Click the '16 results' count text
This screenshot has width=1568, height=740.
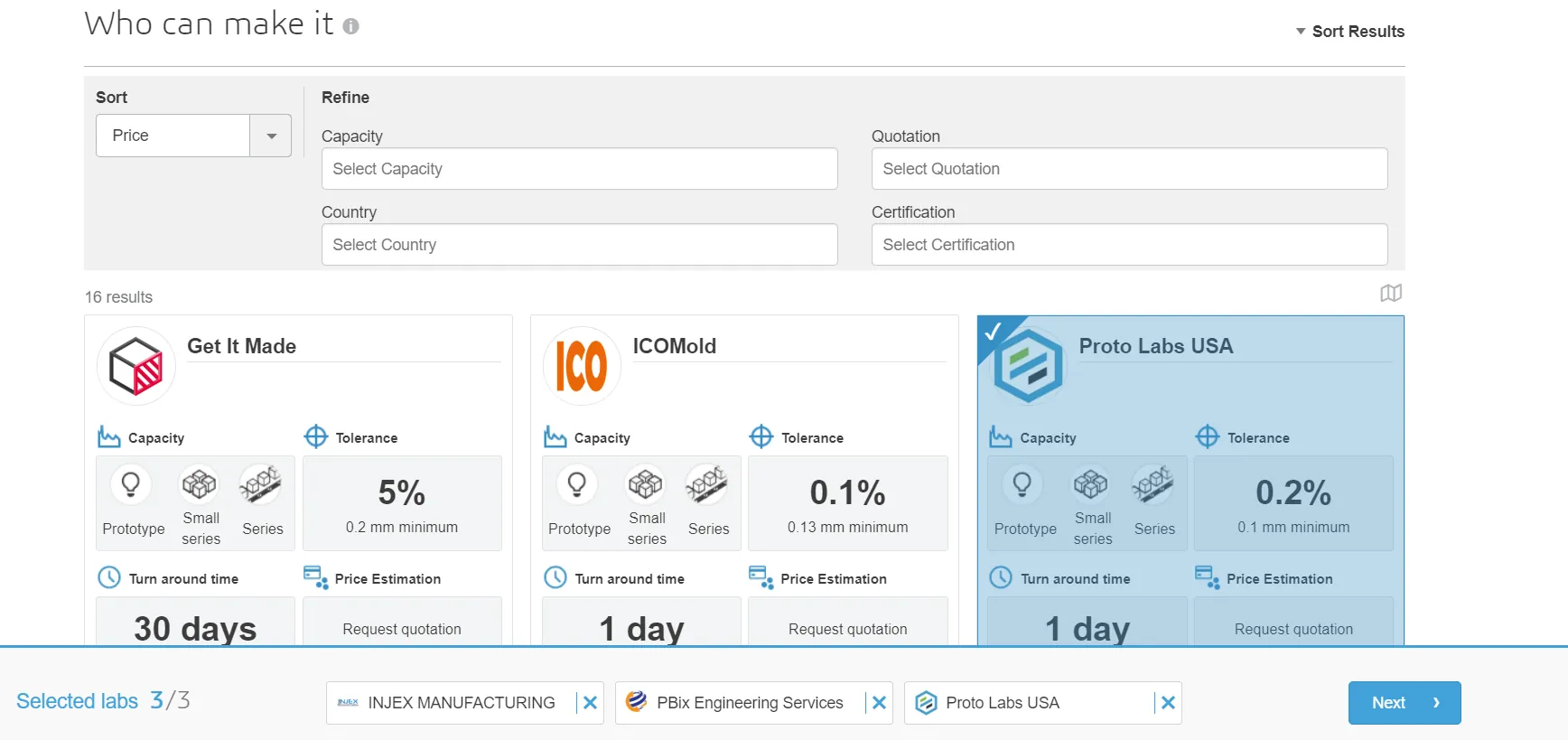[118, 297]
